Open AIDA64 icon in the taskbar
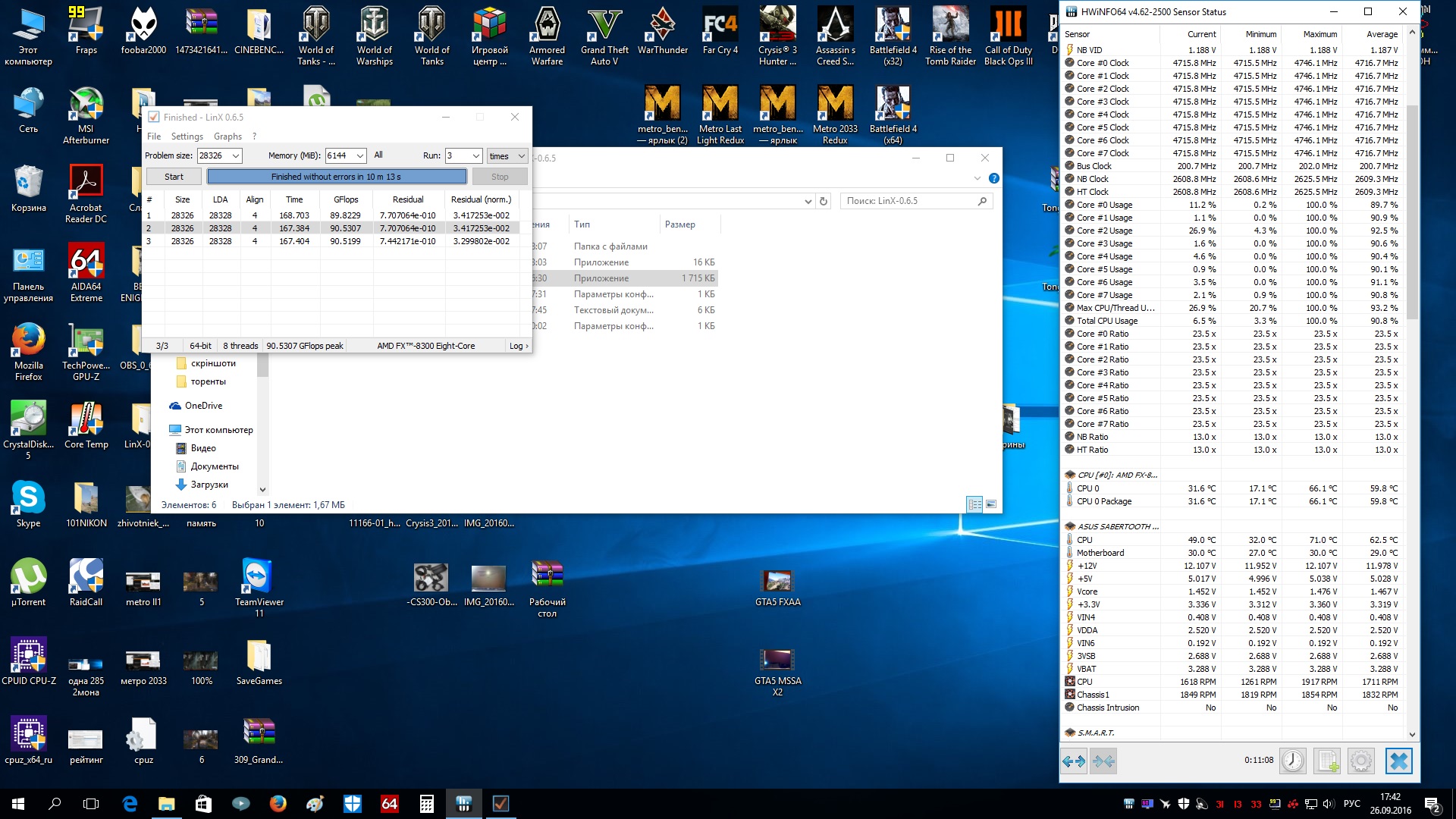The height and width of the screenshot is (819, 1456). coord(389,804)
